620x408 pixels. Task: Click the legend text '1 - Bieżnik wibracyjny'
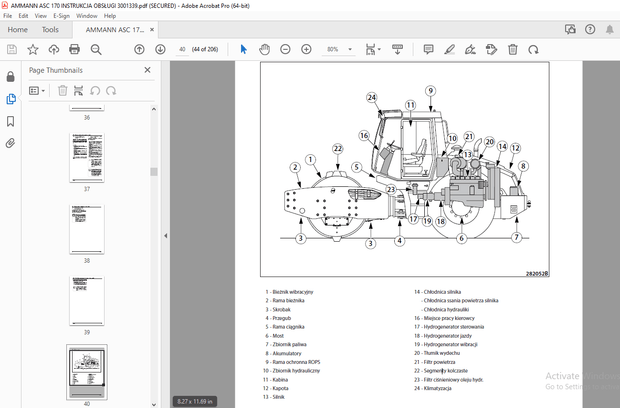pyautogui.click(x=289, y=292)
